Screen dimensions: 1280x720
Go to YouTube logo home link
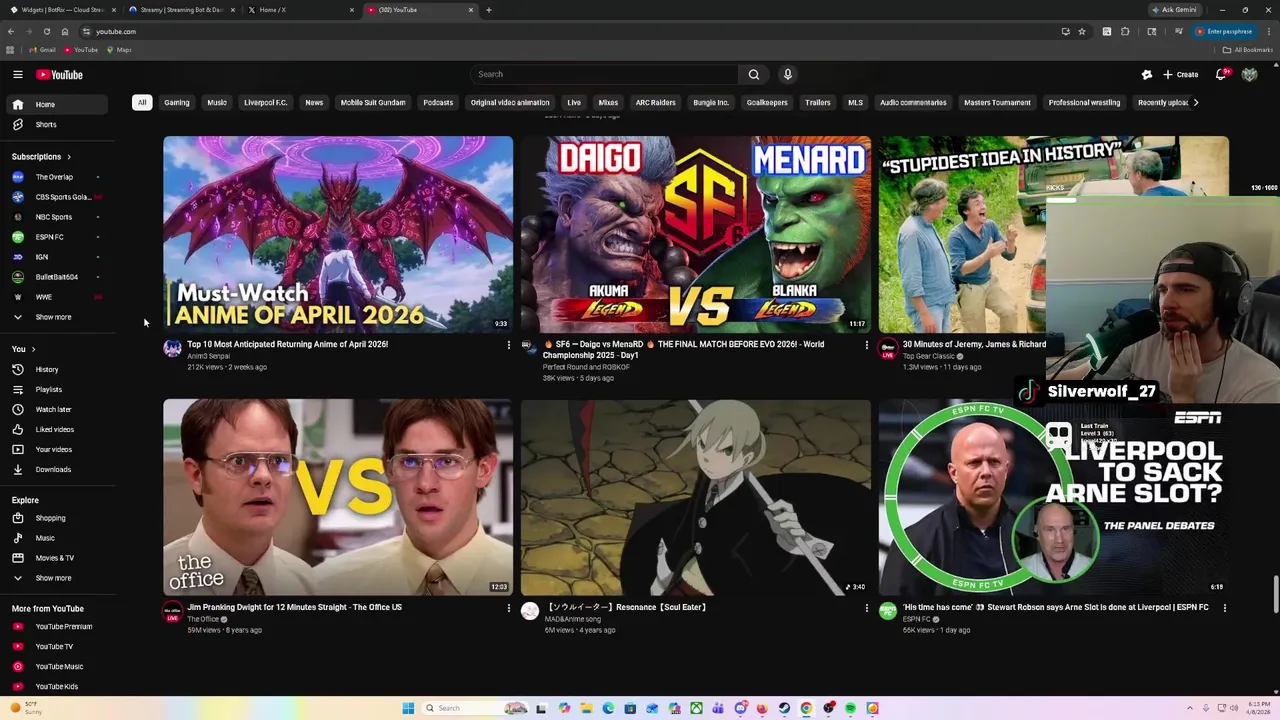click(59, 74)
